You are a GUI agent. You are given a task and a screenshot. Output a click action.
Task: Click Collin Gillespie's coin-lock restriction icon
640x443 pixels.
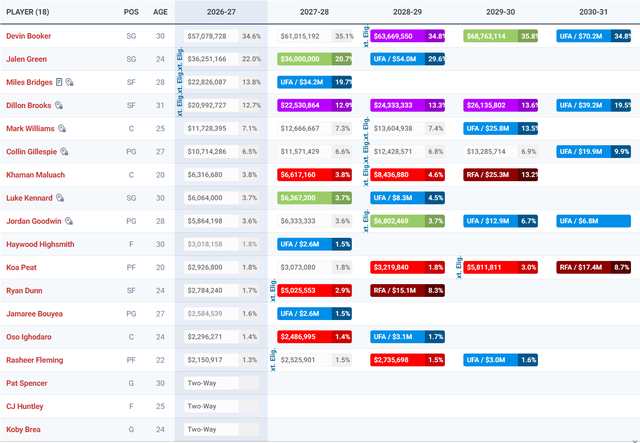64,151
